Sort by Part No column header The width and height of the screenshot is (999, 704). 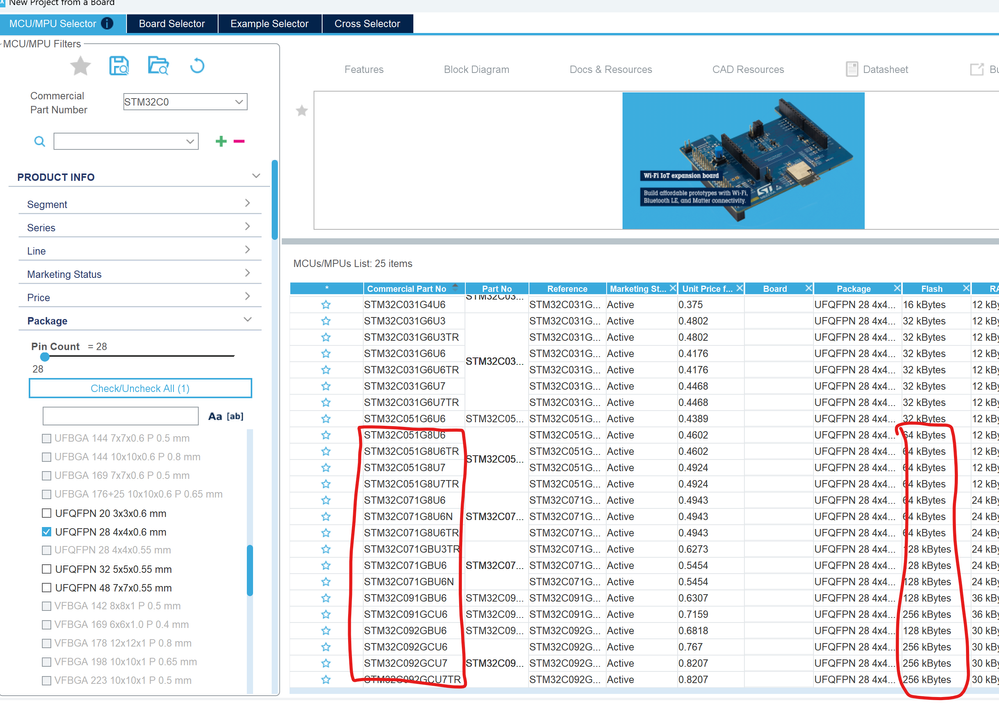(497, 289)
